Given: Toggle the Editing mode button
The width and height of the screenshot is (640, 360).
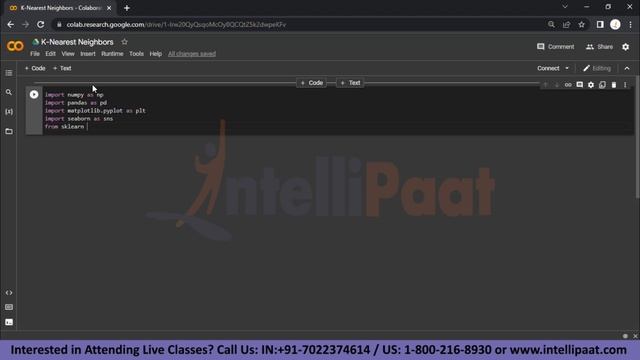Looking at the screenshot, I should pos(597,68).
